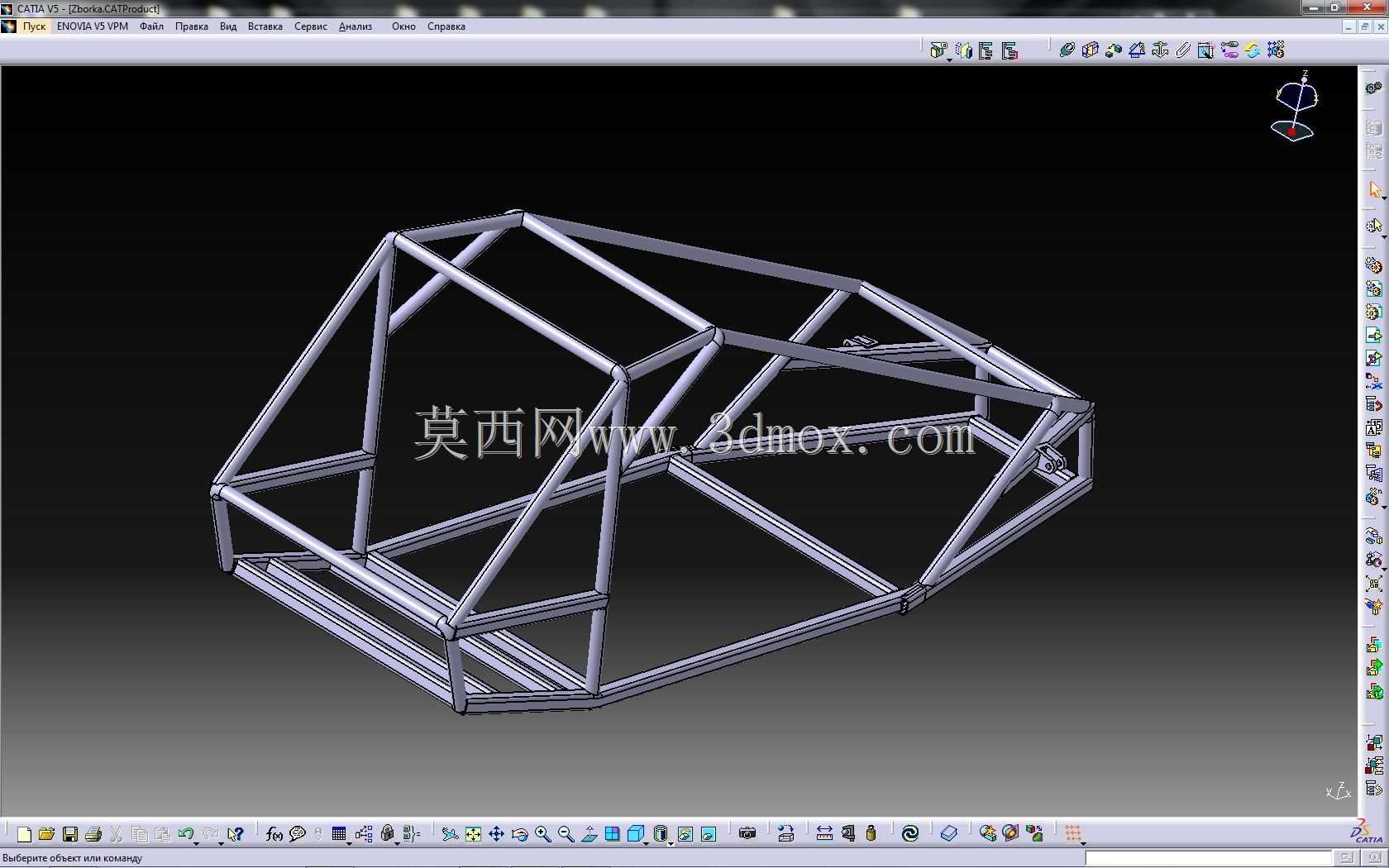The width and height of the screenshot is (1389, 868).
Task: Open the Quick view modes dropdown arrow
Action: 646,842
